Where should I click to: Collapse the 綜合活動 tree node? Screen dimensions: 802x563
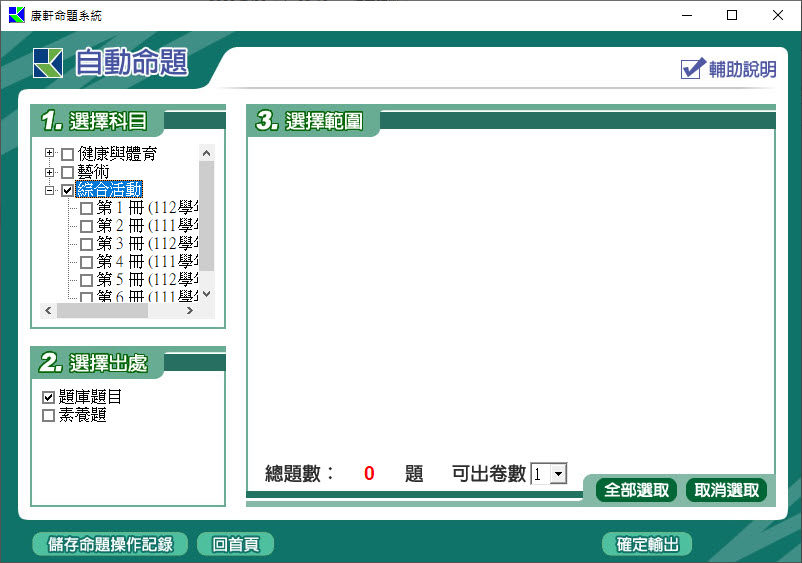click(49, 190)
